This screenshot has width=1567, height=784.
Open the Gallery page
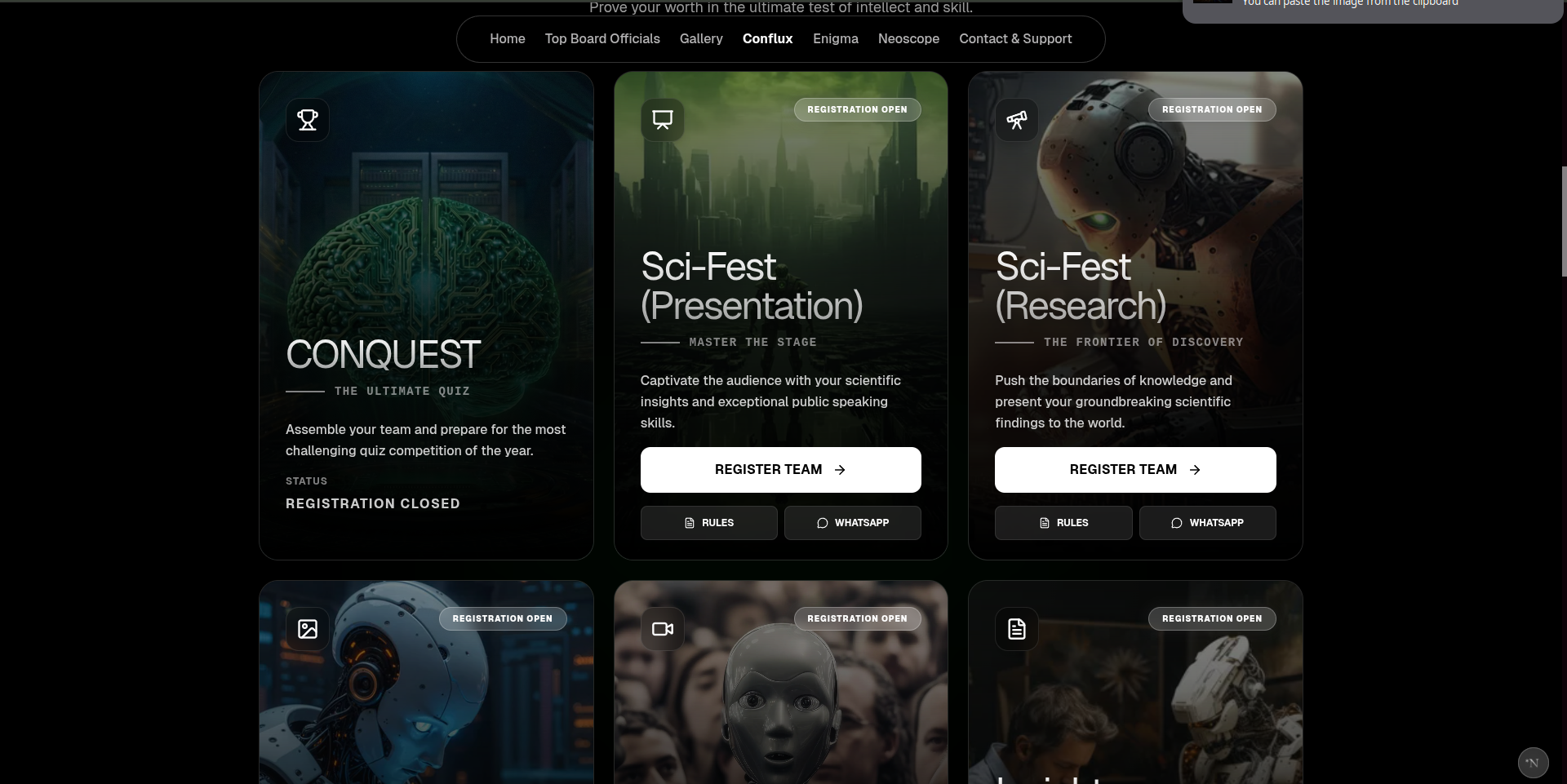tap(700, 38)
